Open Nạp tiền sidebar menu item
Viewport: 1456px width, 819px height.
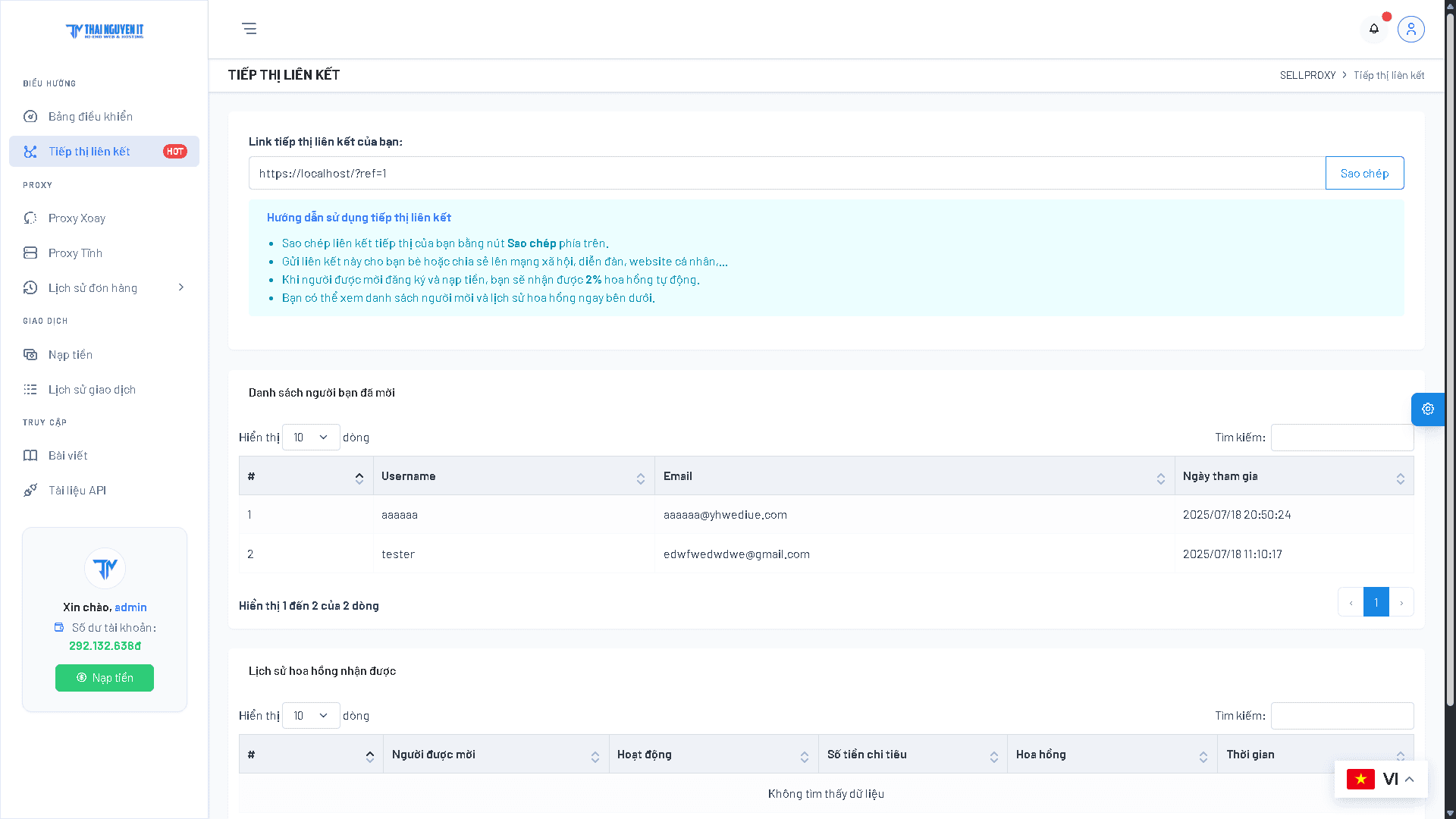(104, 354)
